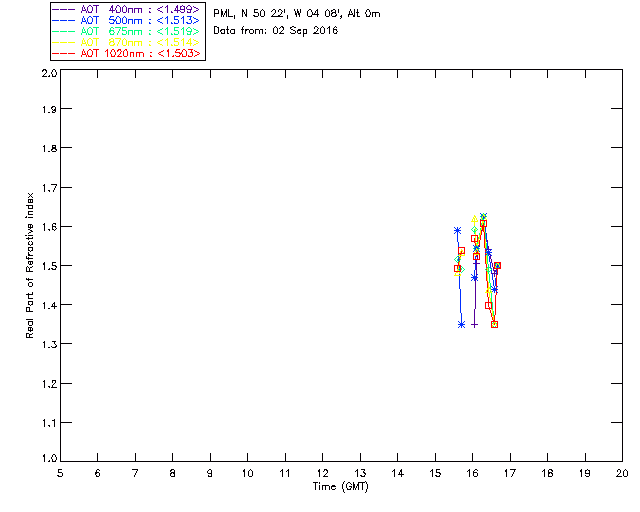640x512 pixels.
Task: Click the x-axis tick label 15
Action: coord(435,473)
